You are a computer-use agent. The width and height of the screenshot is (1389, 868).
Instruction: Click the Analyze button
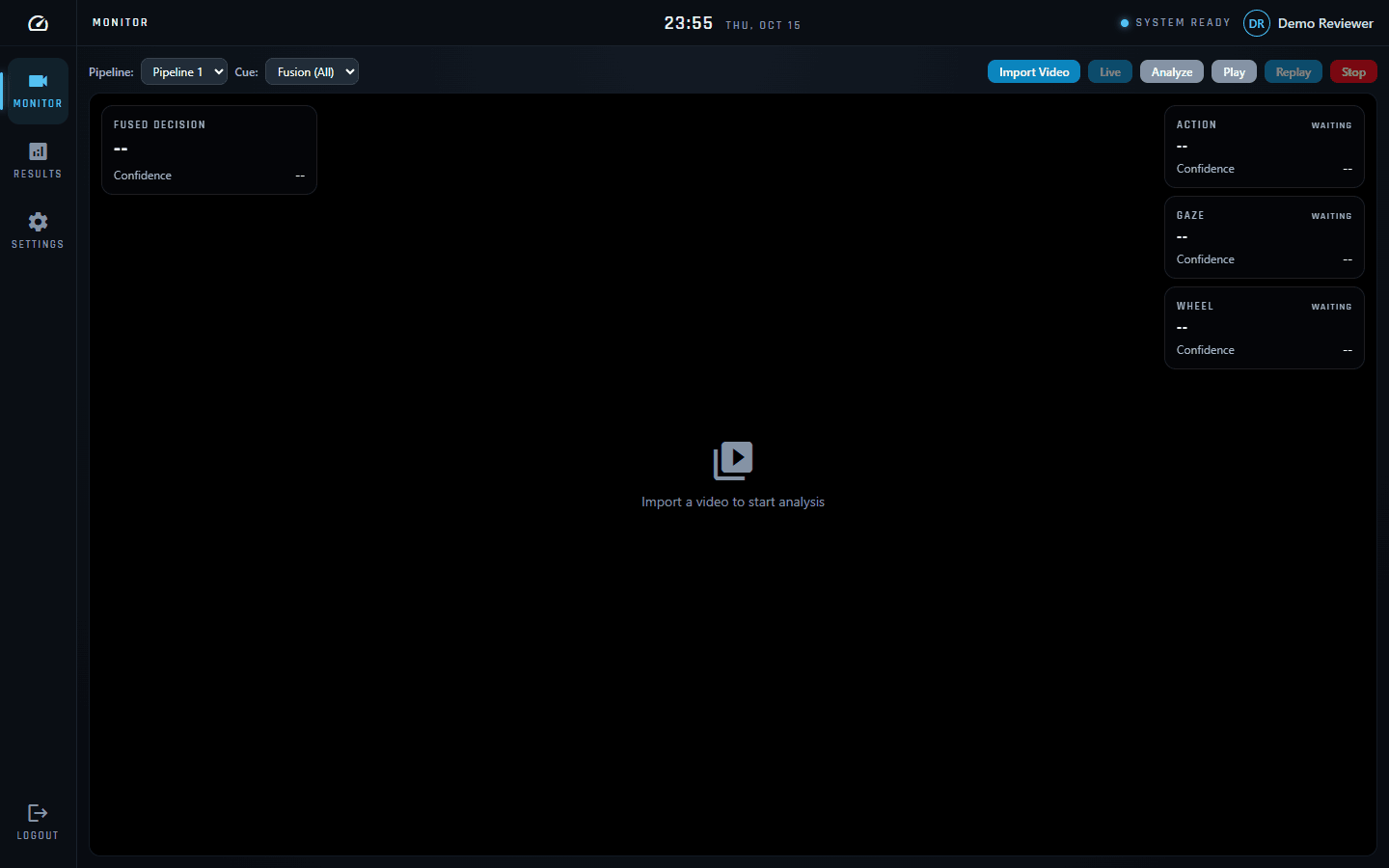pyautogui.click(x=1172, y=72)
